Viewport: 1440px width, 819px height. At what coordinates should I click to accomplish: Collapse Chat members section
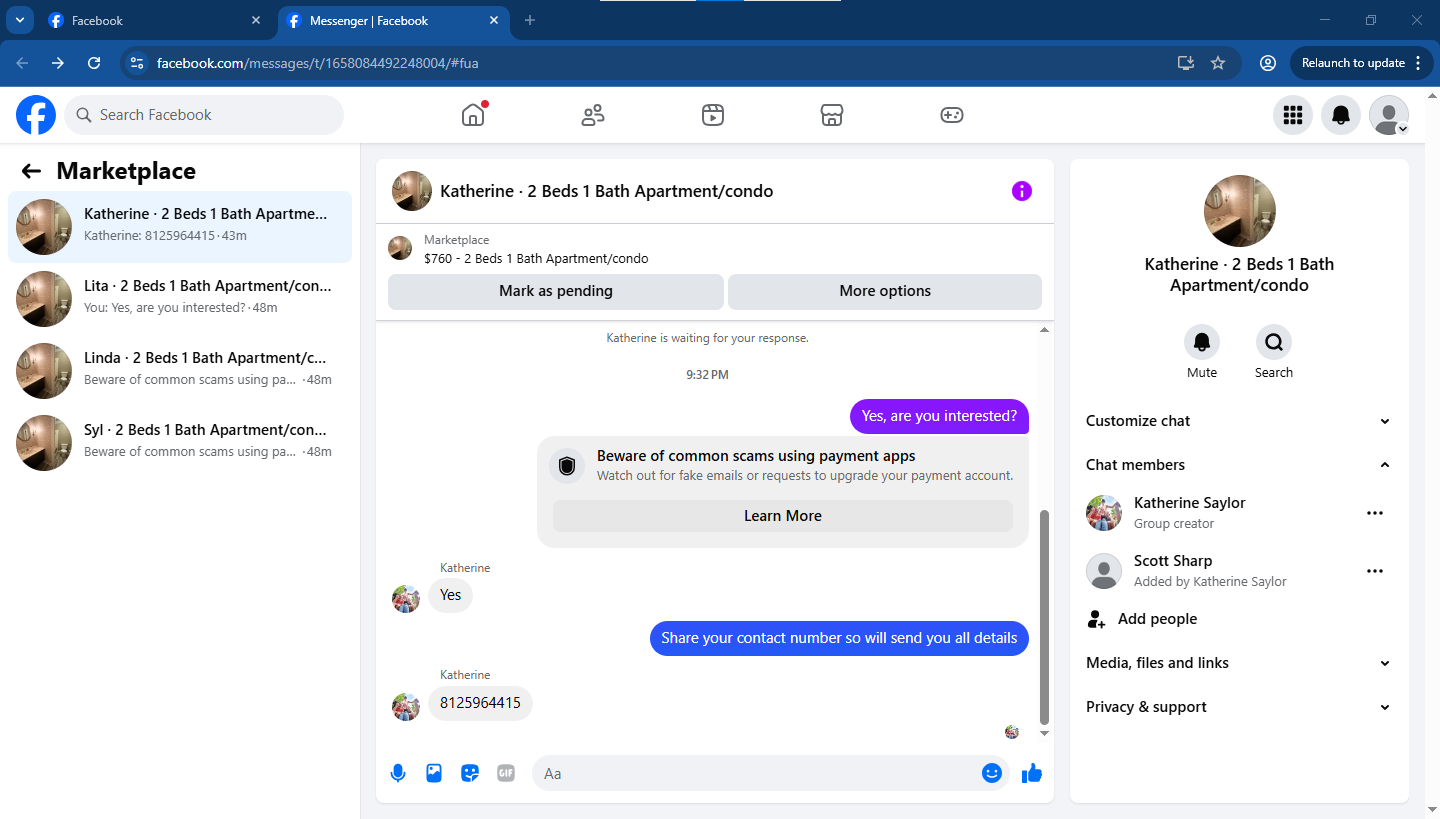tap(1239, 465)
